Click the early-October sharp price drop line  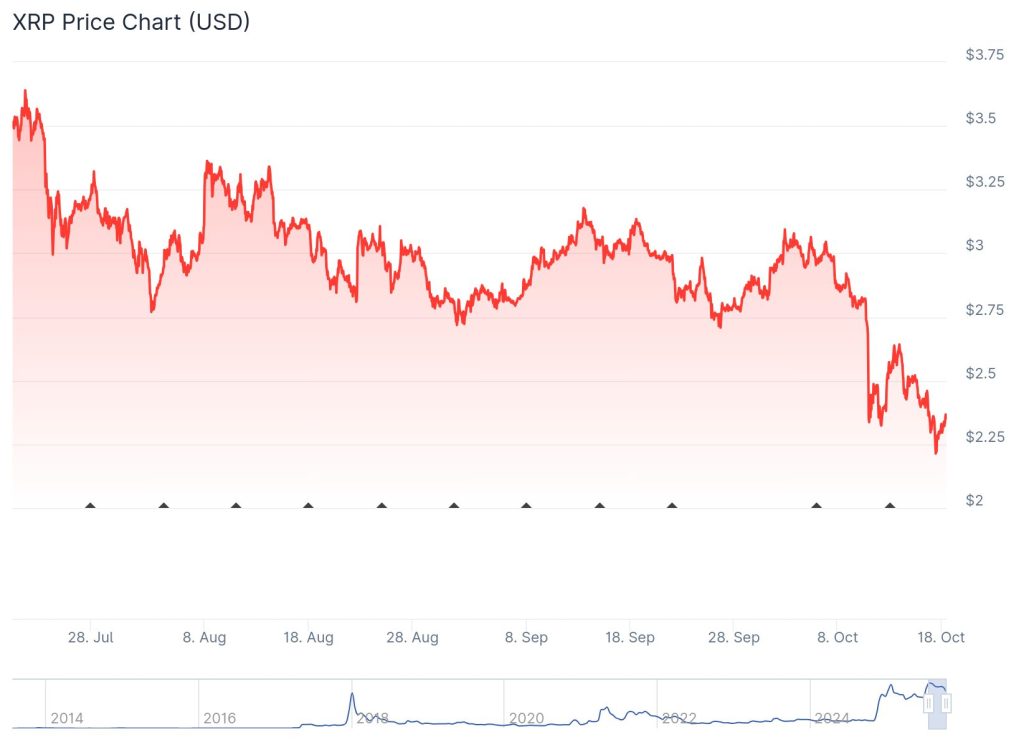coord(866,360)
